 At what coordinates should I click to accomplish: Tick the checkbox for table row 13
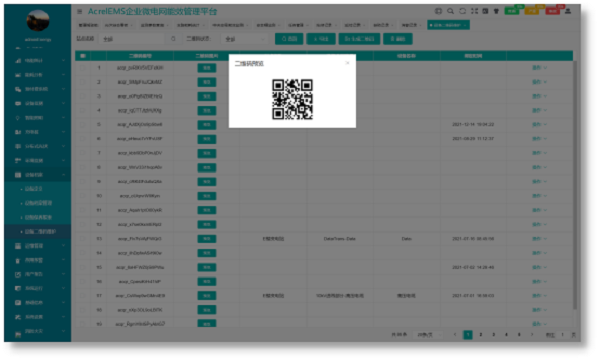(x=83, y=239)
